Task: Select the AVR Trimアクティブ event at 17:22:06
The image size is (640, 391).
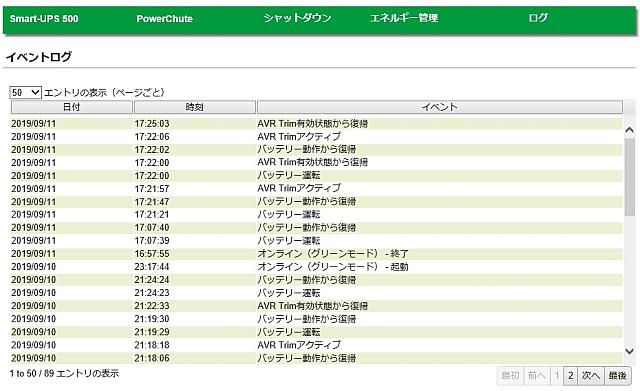Action: [x=299, y=136]
